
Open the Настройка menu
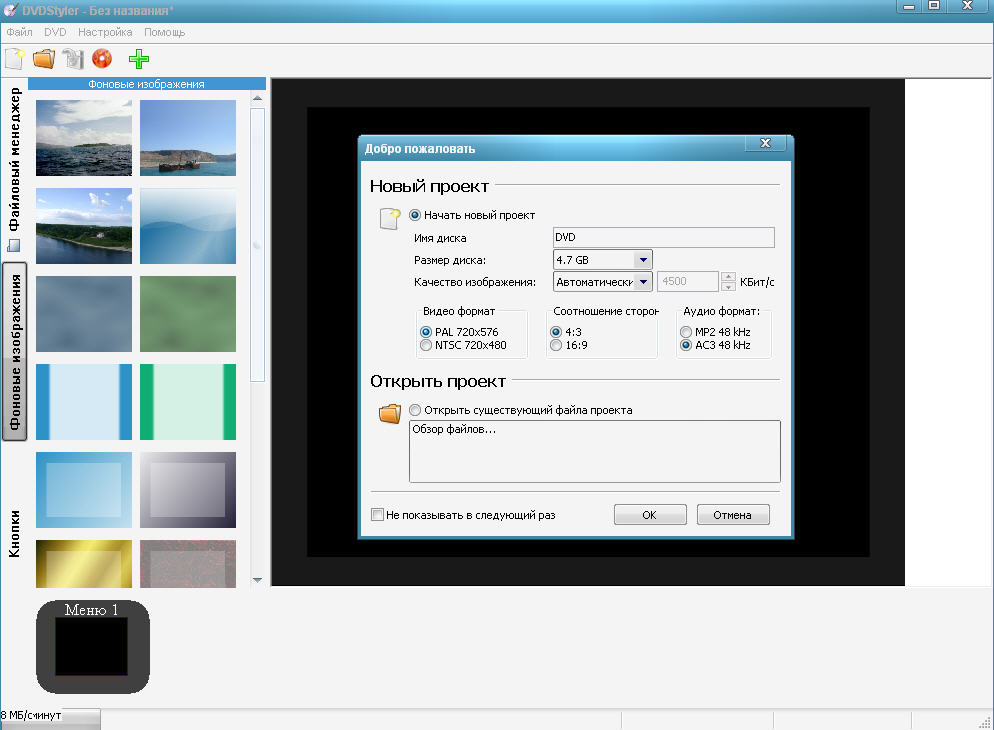(105, 32)
